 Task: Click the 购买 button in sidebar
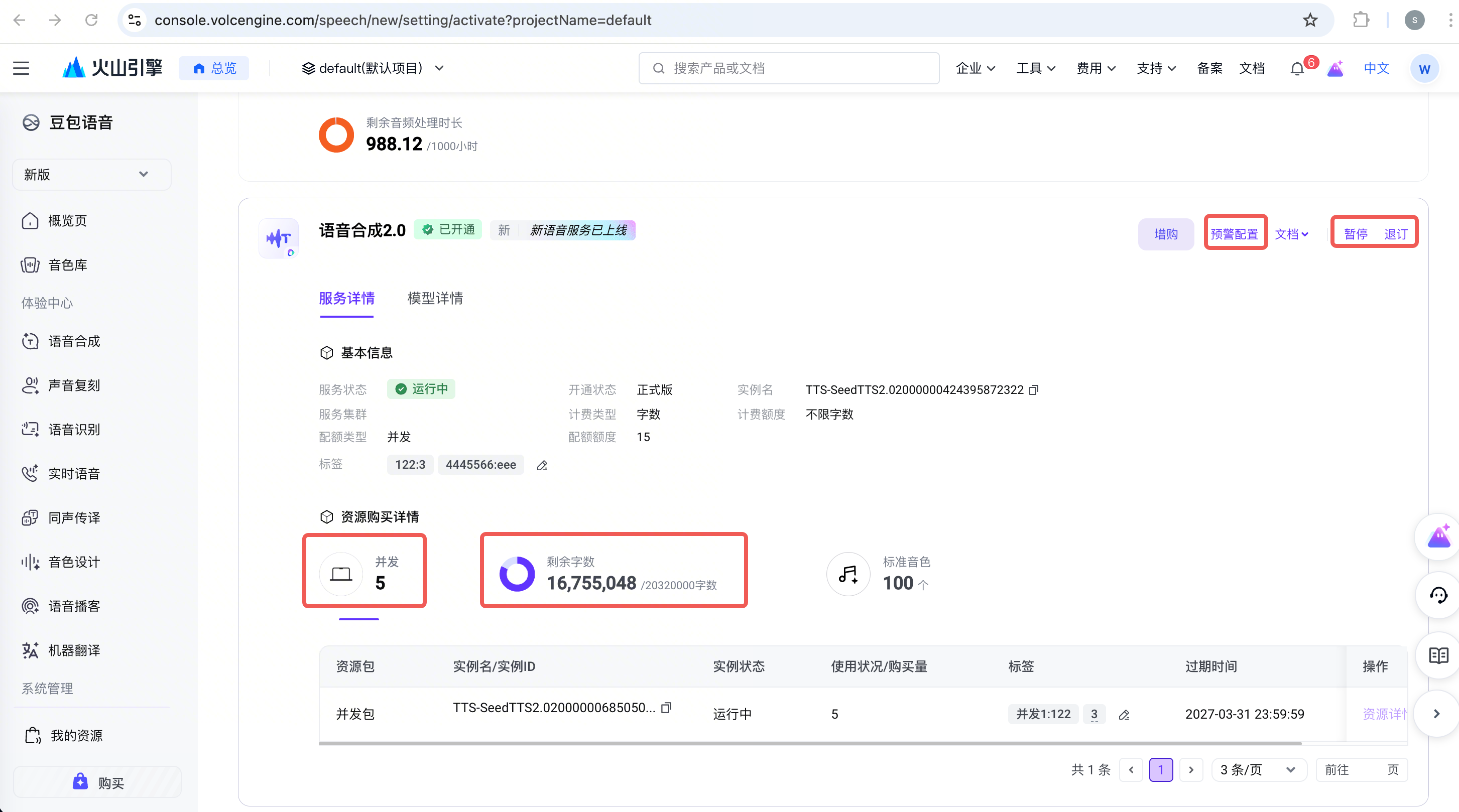tap(97, 782)
